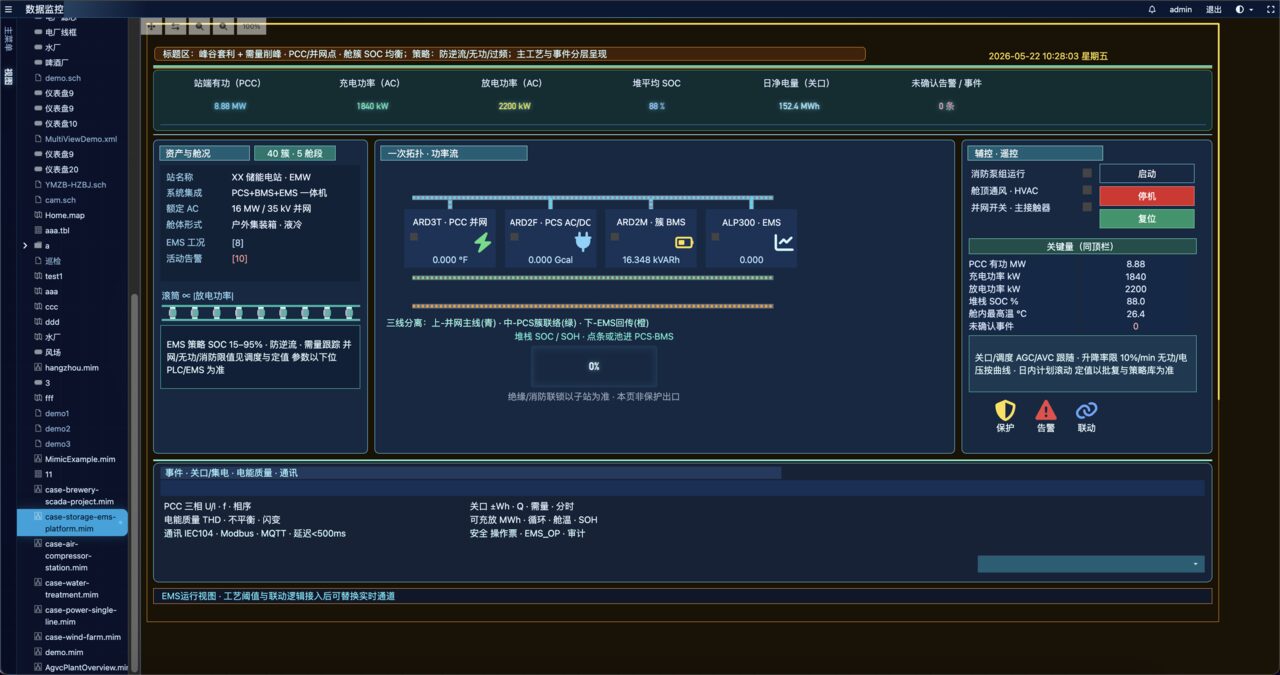Toggle the 舱顶通风 · HVAC checkbox

pyautogui.click(x=1087, y=190)
